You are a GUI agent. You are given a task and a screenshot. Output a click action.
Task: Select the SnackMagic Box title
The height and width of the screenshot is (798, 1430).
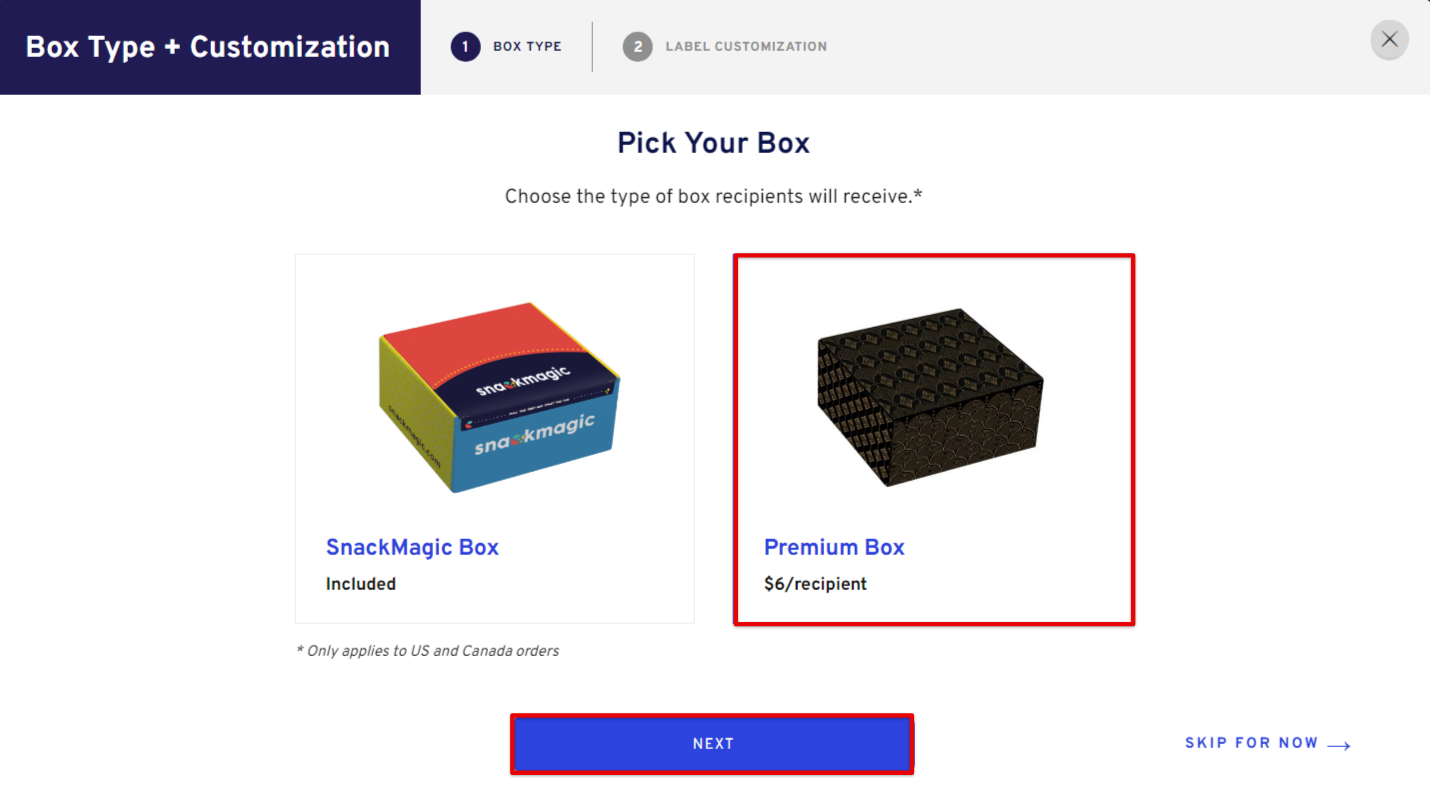pos(412,547)
